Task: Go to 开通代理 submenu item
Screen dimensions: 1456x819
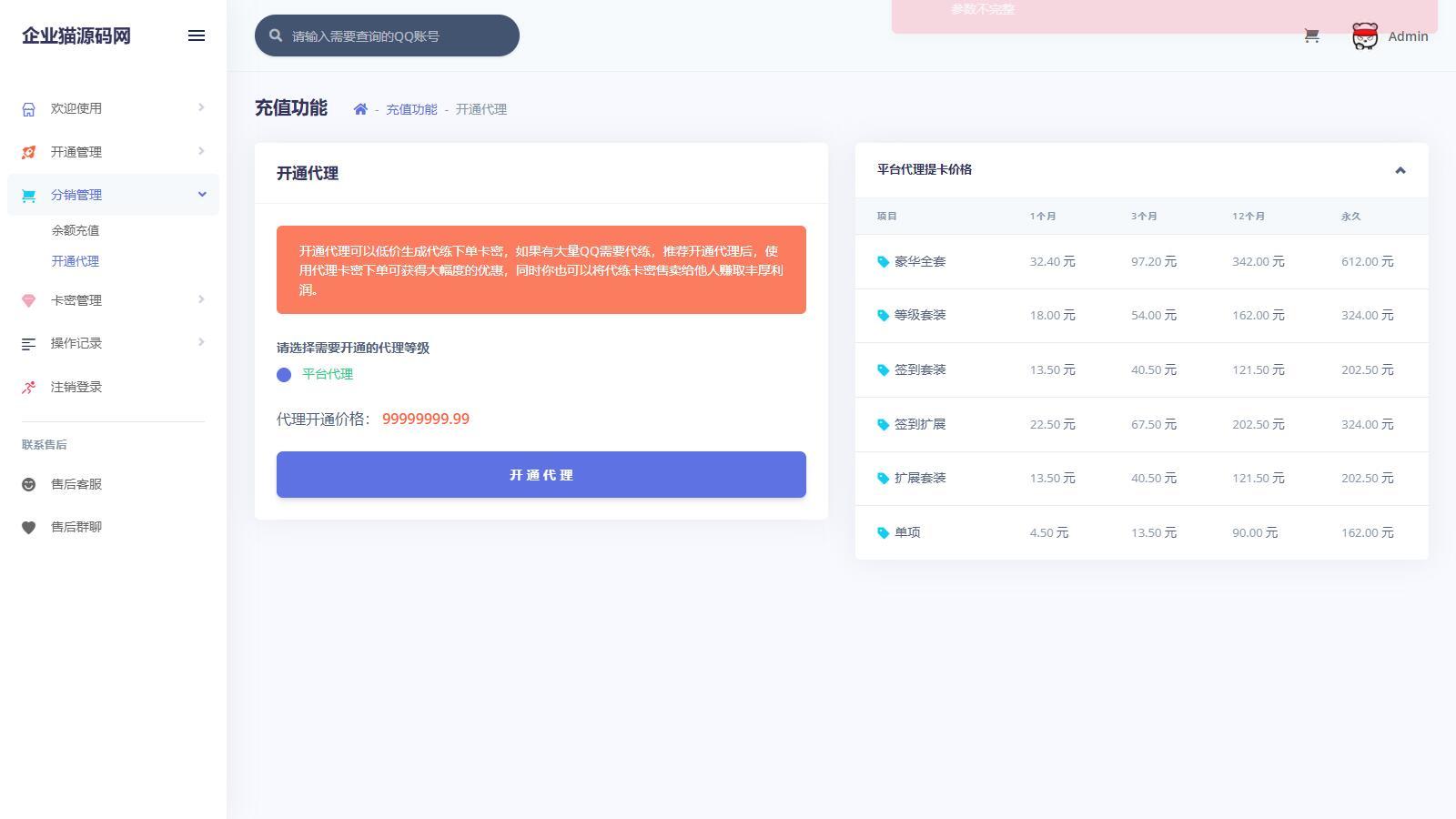Action: [x=76, y=261]
